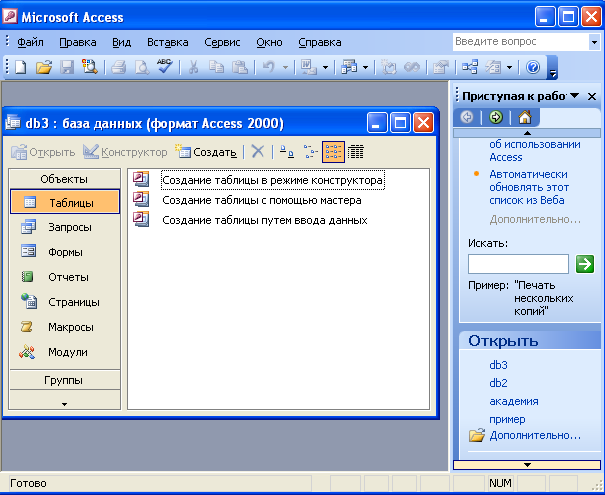605x495 pixels.
Task: Close the 'Приступая к работе' task pane
Action: (x=592, y=96)
